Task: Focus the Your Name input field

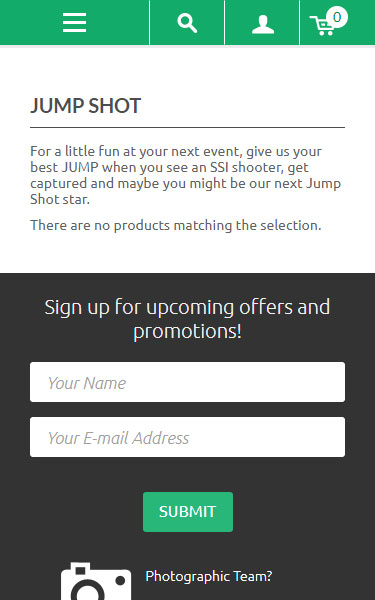Action: 188,382
